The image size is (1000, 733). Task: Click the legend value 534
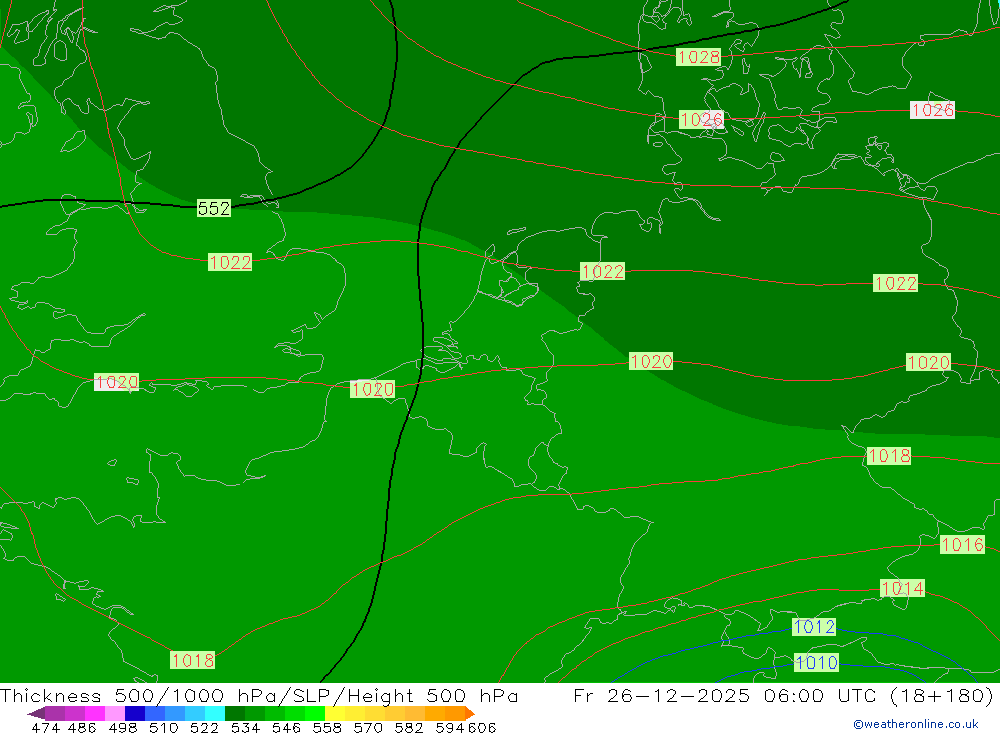[x=245, y=727]
